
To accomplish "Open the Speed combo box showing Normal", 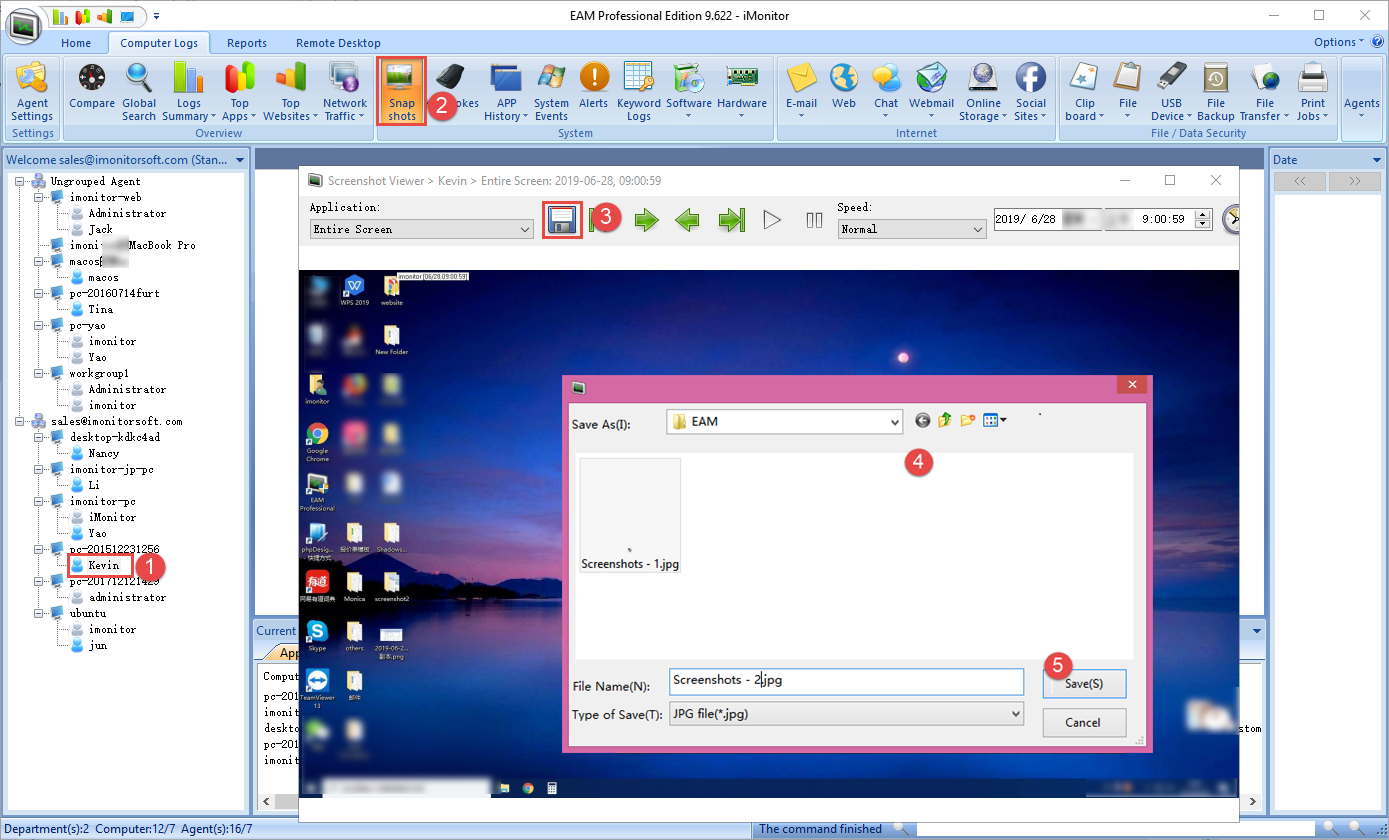I will click(x=911, y=229).
